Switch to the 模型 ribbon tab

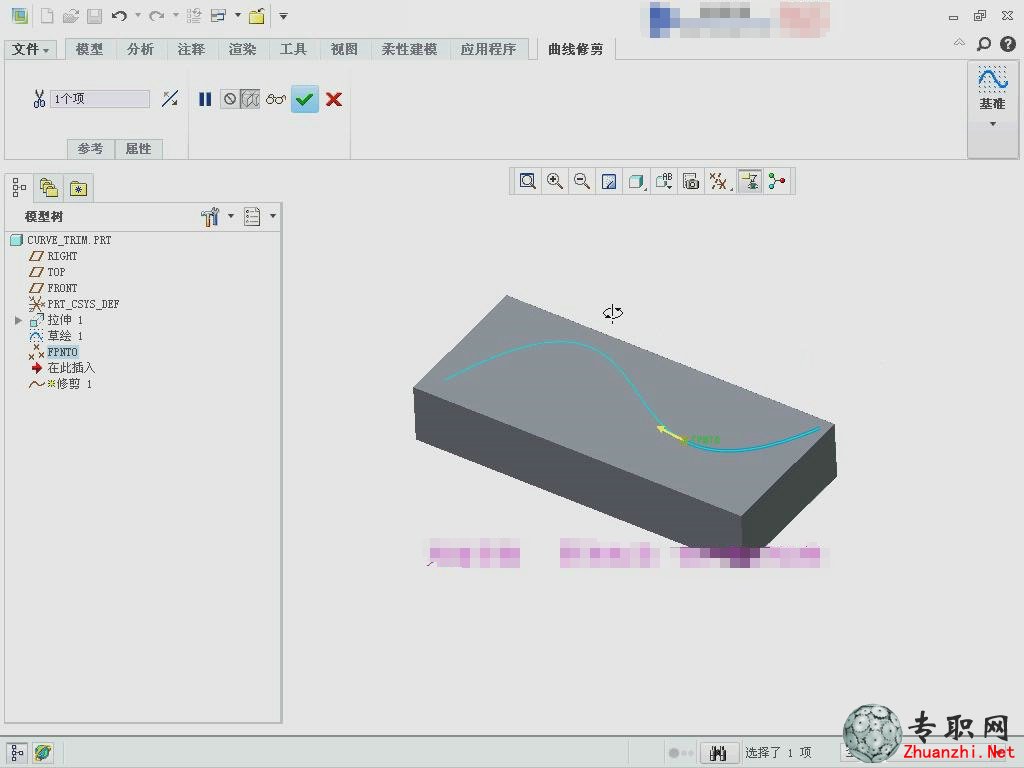[x=89, y=49]
